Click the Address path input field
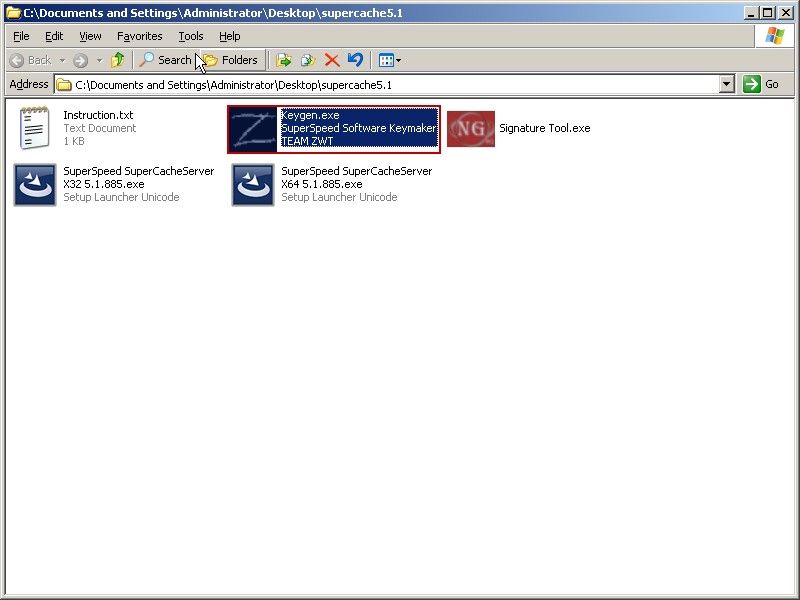This screenshot has height=600, width=800. click(x=387, y=85)
